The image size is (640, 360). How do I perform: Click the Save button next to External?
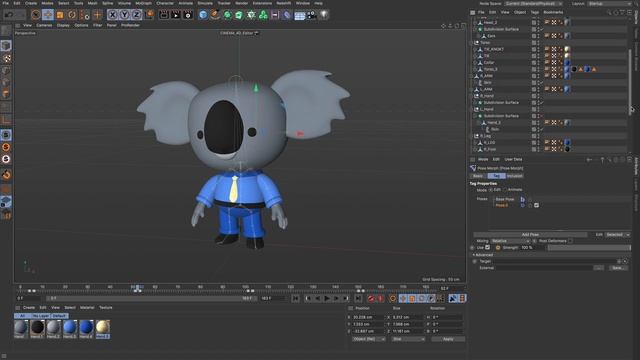click(618, 268)
